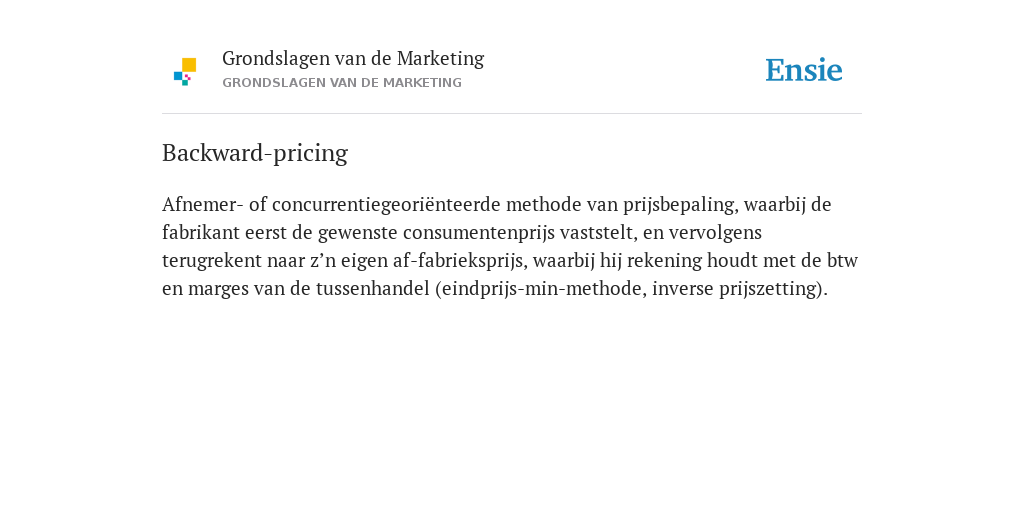Click the pink square in the logo
1024x512 pixels.
(188, 77)
